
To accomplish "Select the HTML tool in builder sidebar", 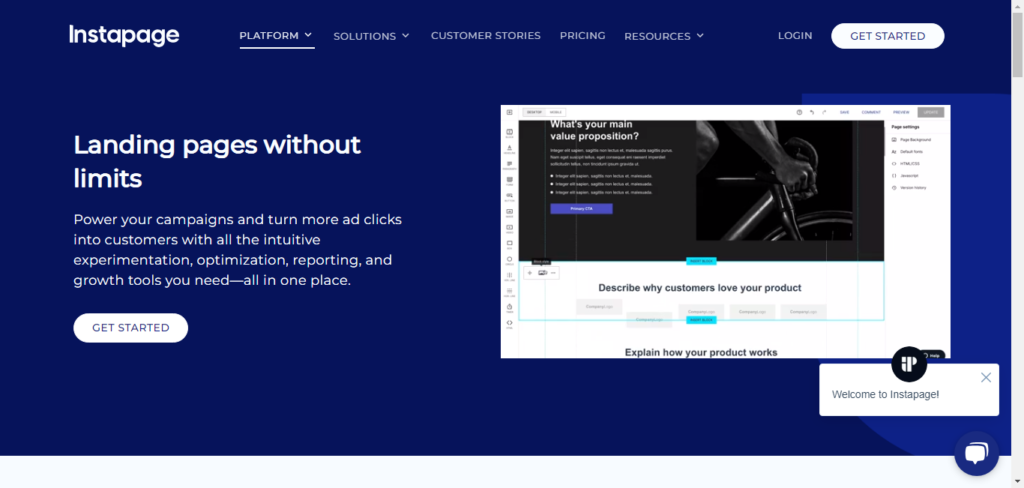I will [x=509, y=324].
